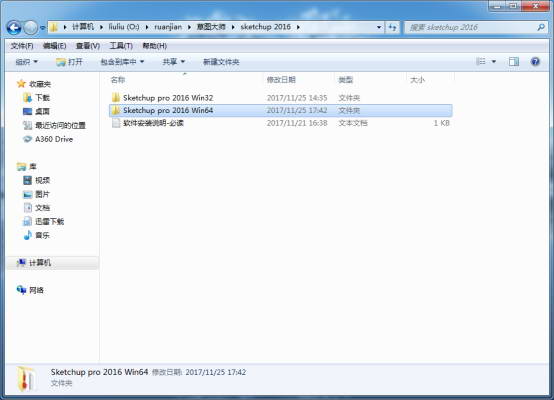Open the 工具(T) menu

(121, 46)
